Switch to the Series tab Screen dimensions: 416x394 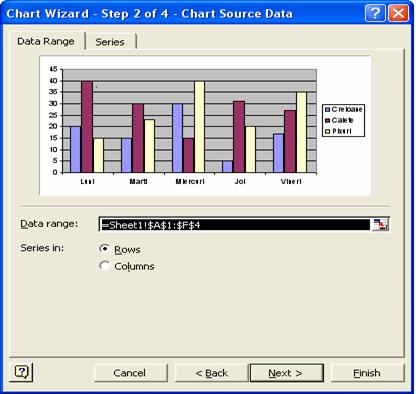110,42
